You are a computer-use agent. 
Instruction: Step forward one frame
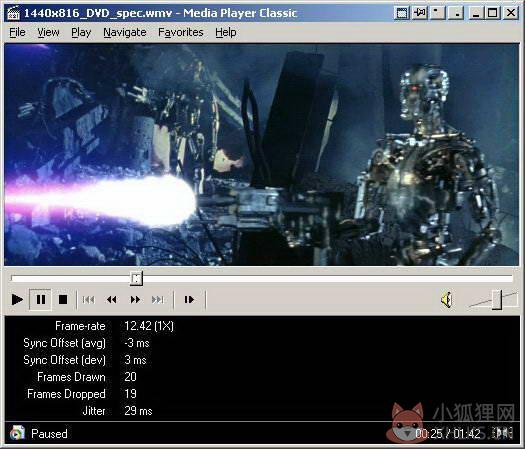click(x=189, y=299)
